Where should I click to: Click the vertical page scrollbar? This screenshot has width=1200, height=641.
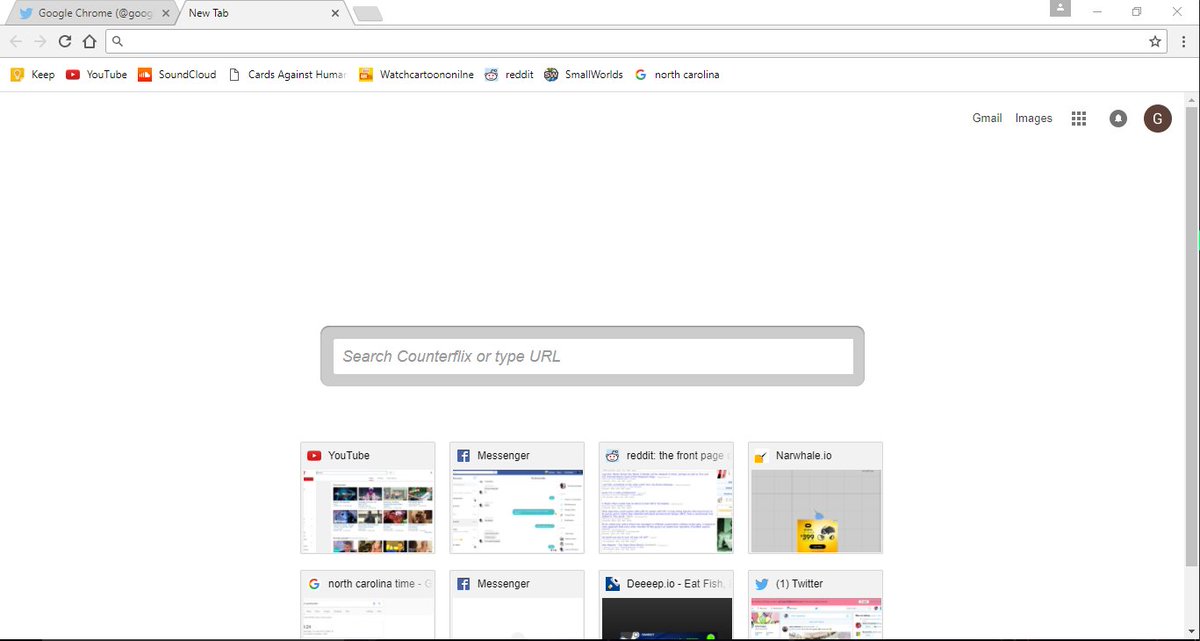point(1191,336)
